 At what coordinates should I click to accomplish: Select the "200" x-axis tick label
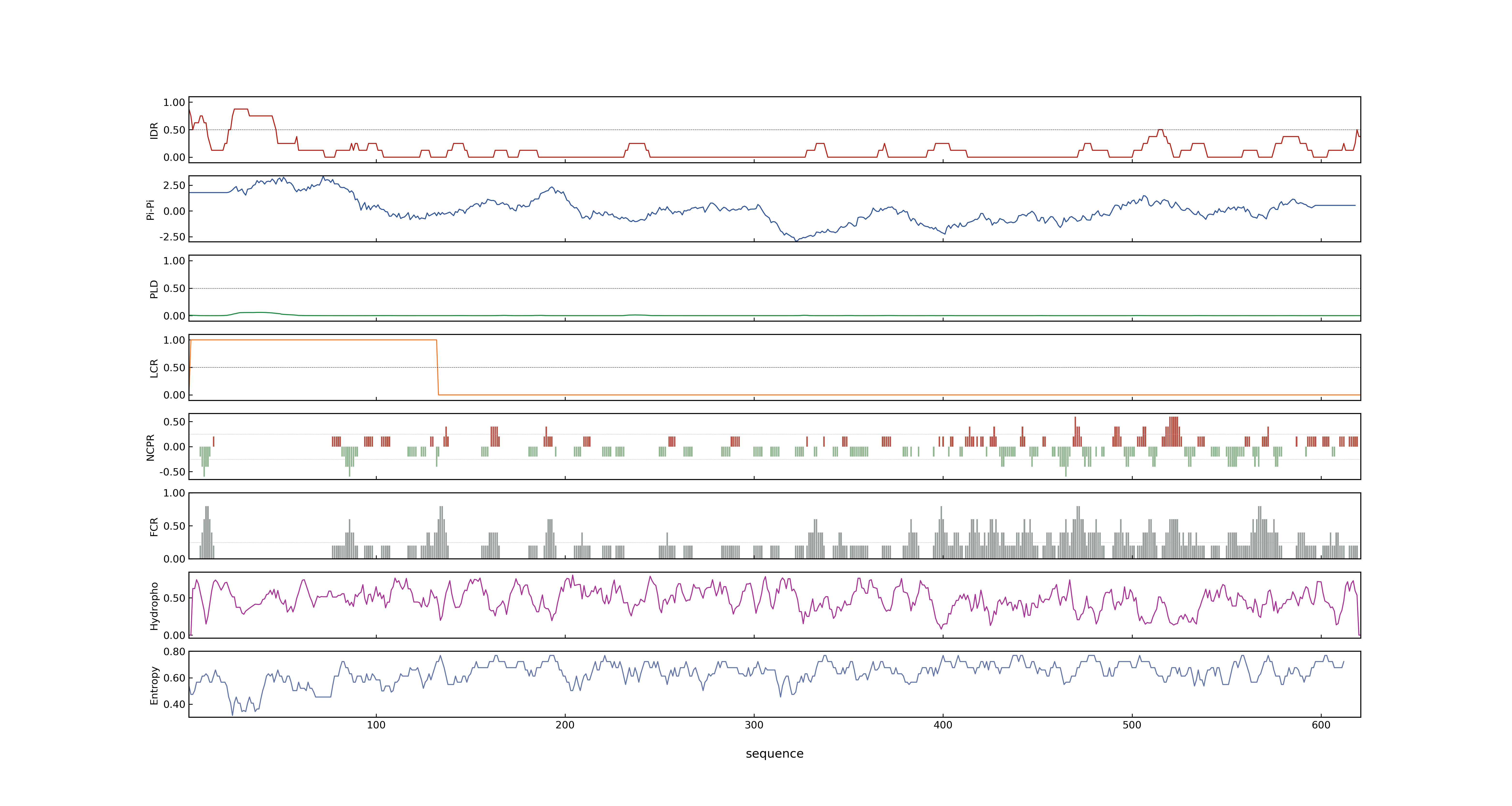(565, 725)
